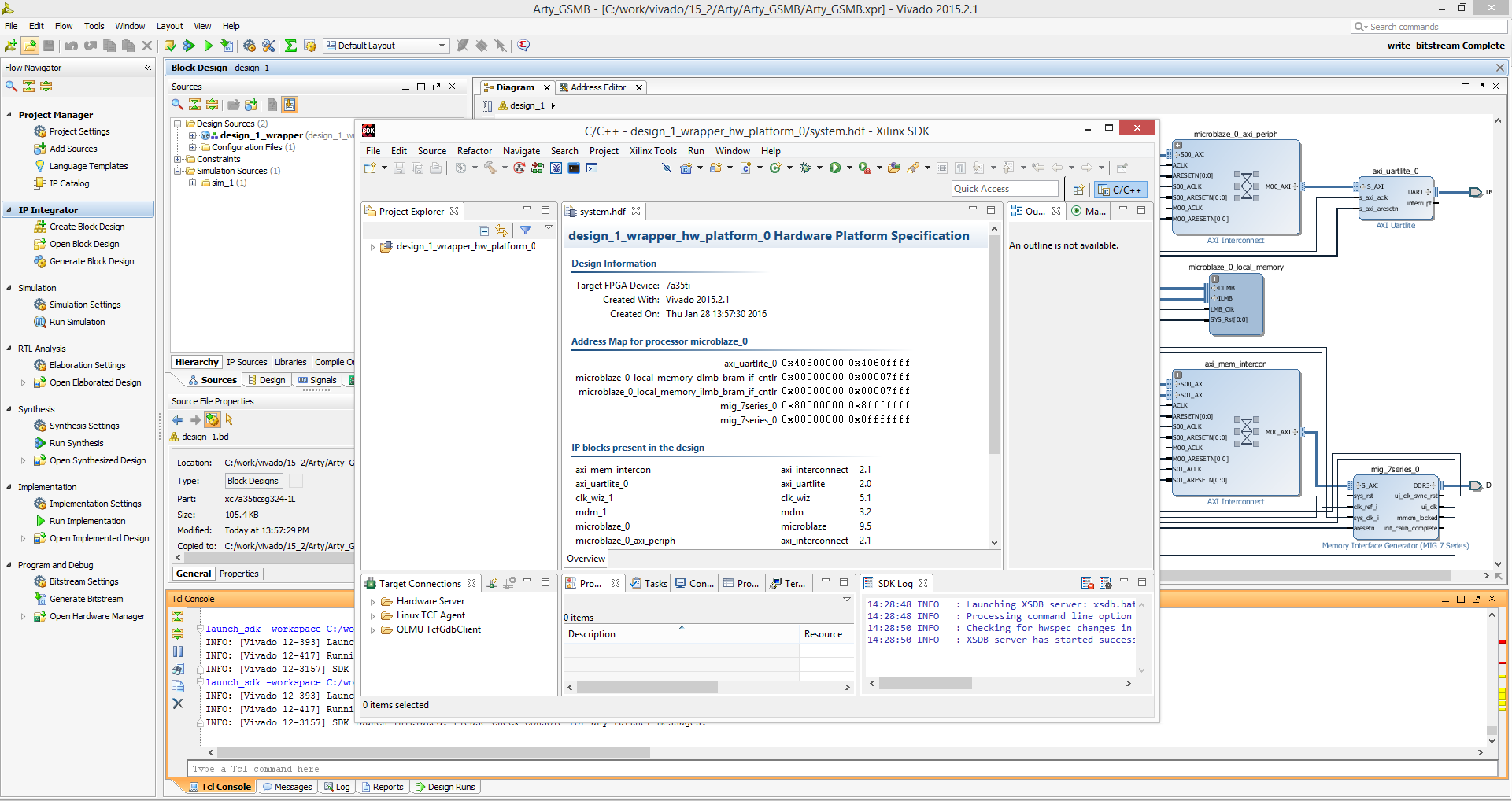Toggle the C/C++ perspective button in SDK
Viewport: 1512px width, 801px height.
pyautogui.click(x=1120, y=190)
